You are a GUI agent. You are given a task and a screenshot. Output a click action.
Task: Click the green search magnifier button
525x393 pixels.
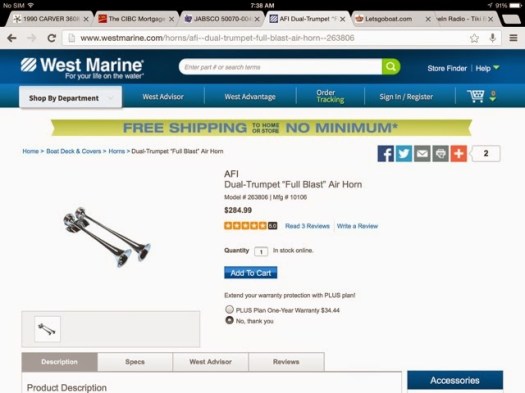pyautogui.click(x=391, y=67)
